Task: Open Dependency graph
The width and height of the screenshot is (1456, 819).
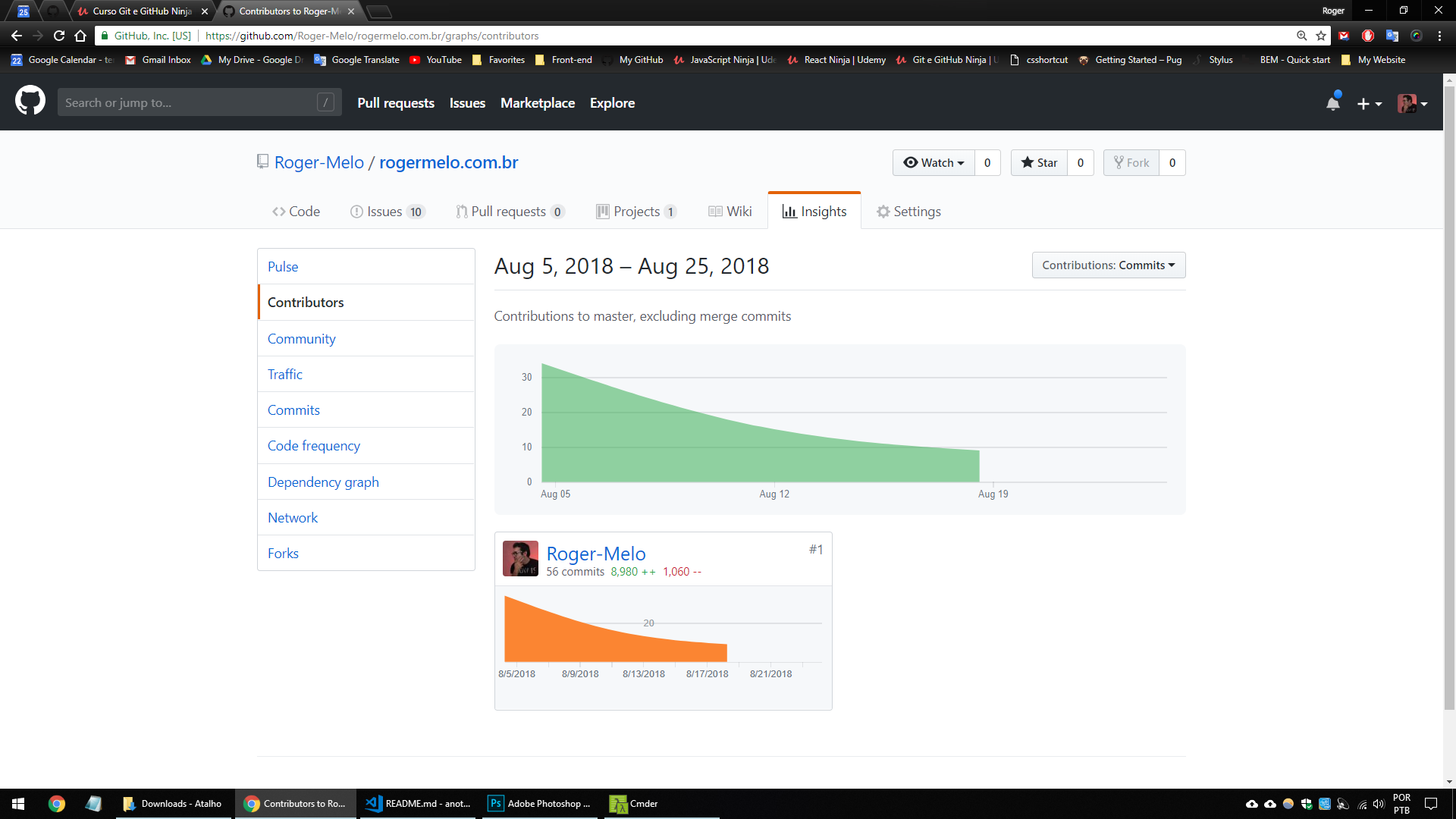Action: [x=366, y=482]
